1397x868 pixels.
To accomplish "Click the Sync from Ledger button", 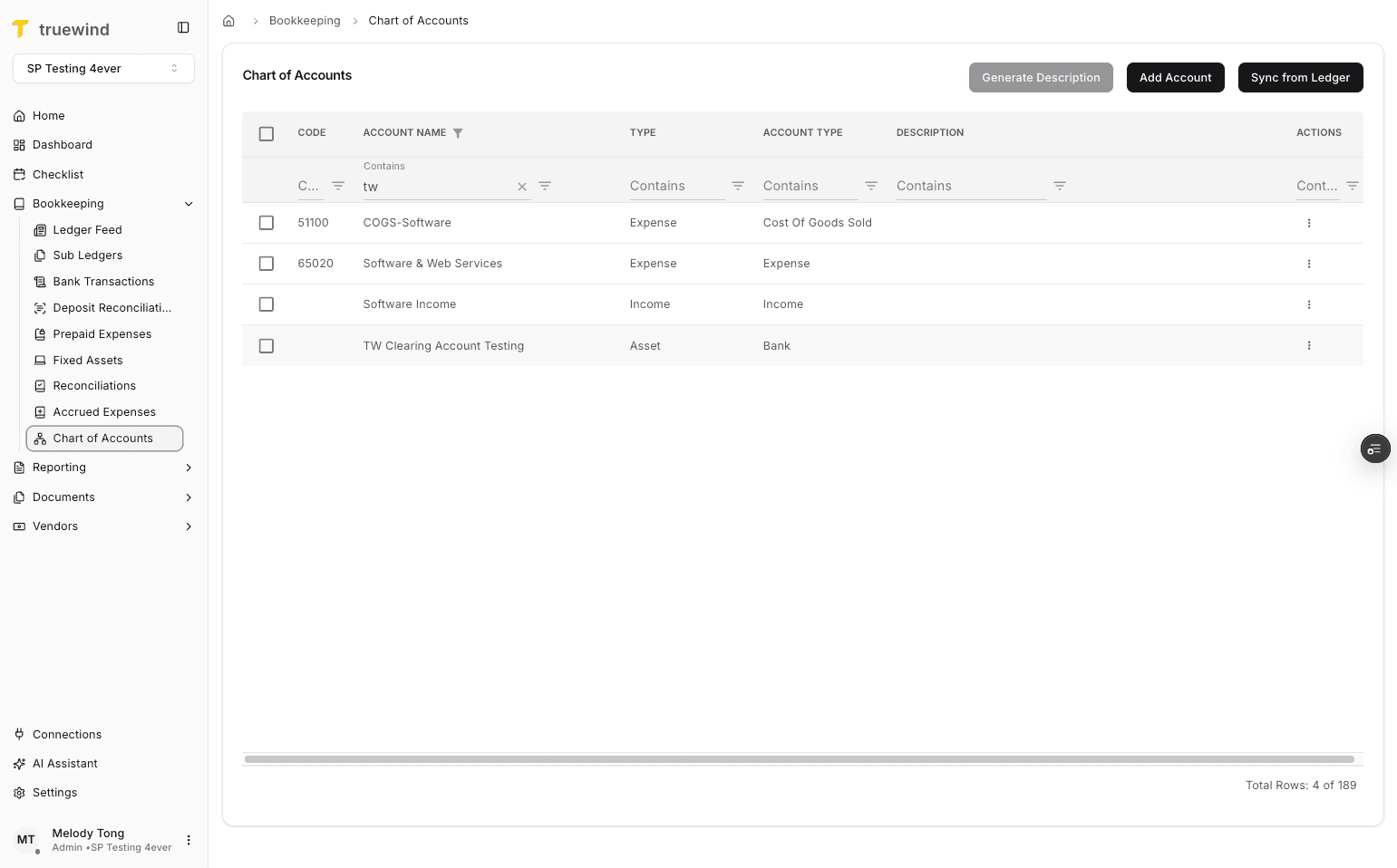I will click(1300, 77).
